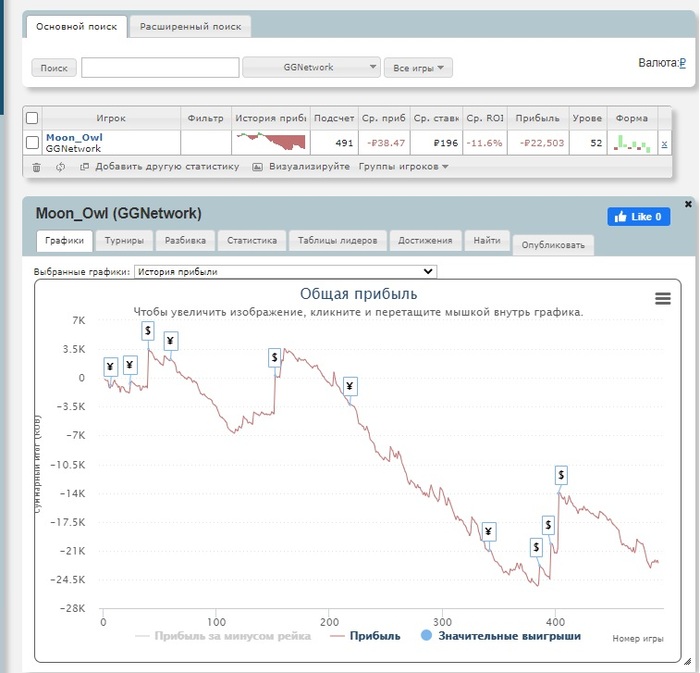Image resolution: width=700 pixels, height=673 pixels.
Task: Open the Графики tab
Action: (64, 241)
